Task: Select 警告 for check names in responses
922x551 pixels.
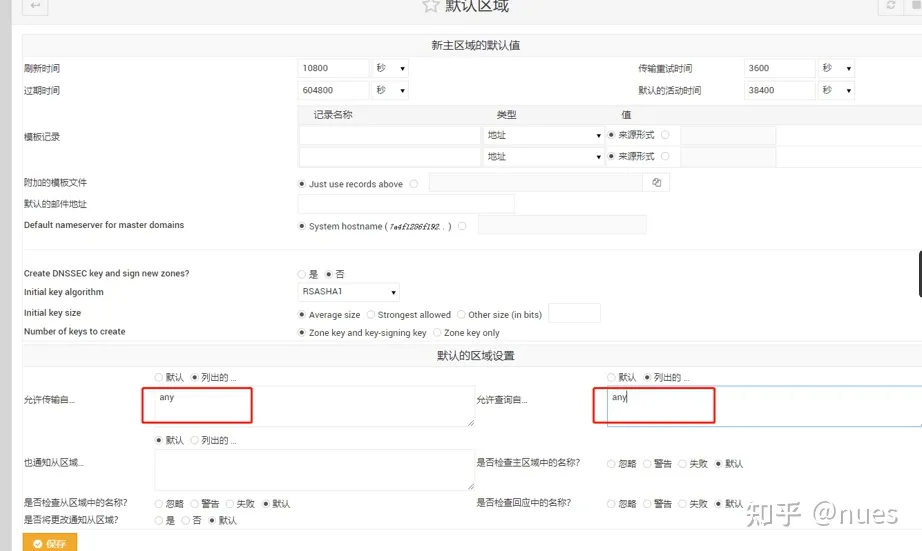Action: click(x=647, y=503)
